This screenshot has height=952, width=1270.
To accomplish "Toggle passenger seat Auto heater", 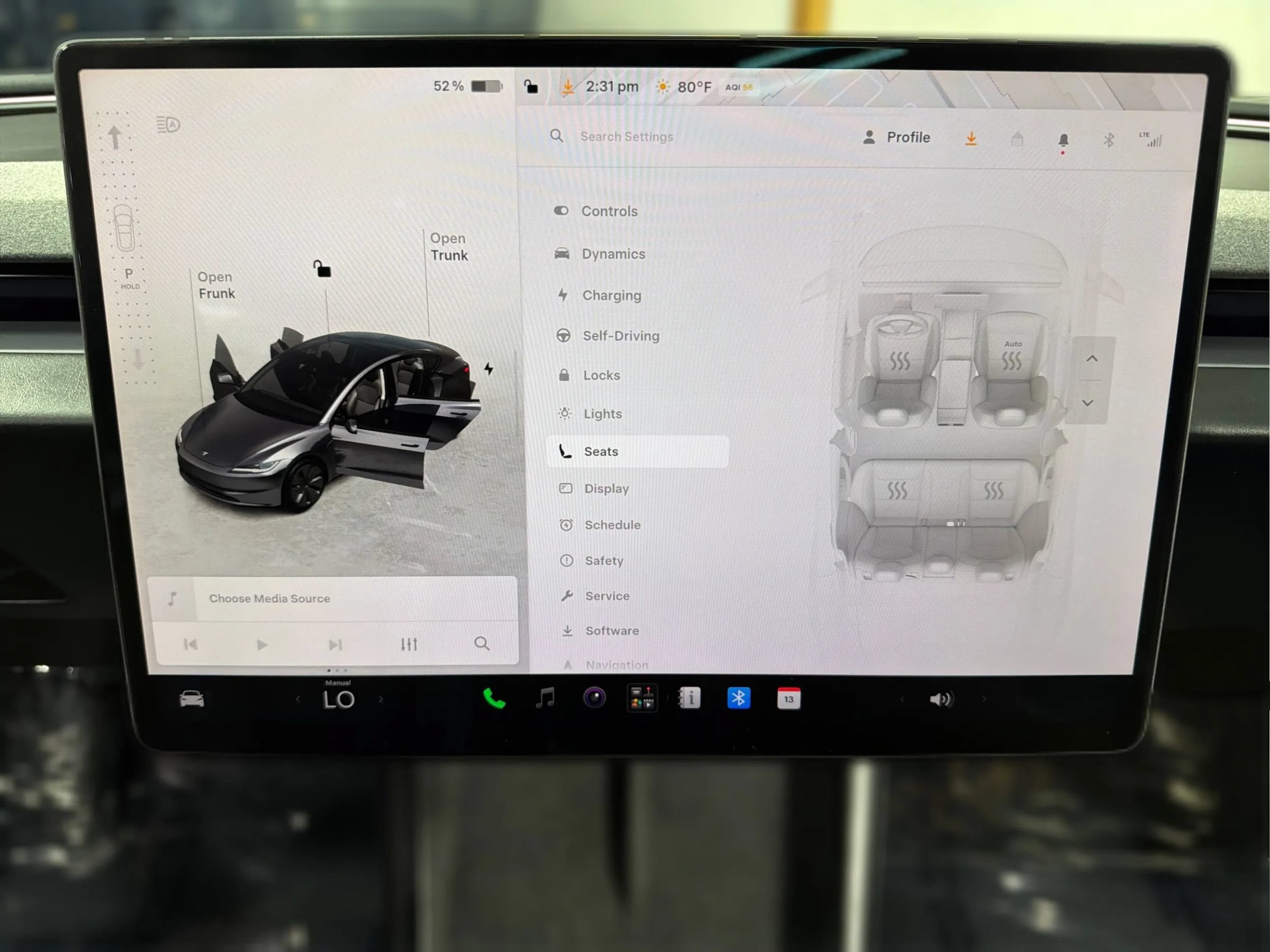I will [x=1012, y=356].
